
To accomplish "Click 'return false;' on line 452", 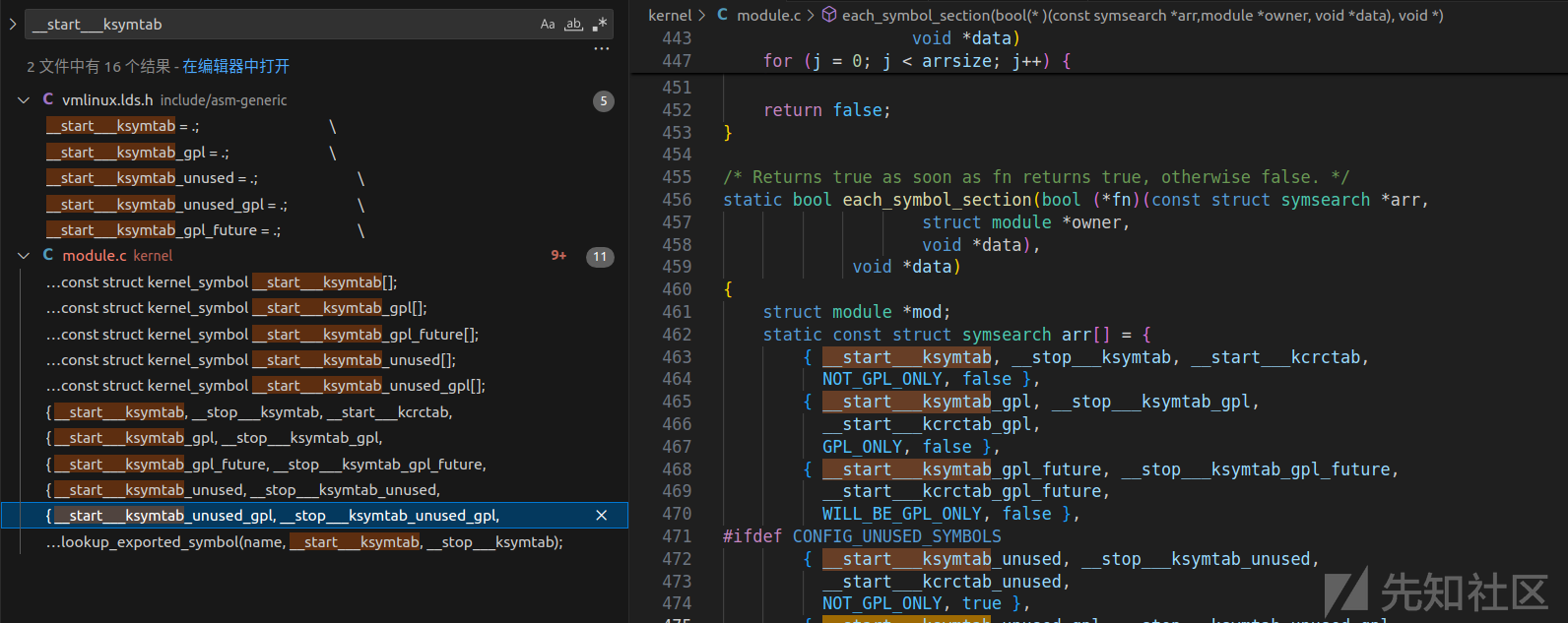I will coord(827,110).
